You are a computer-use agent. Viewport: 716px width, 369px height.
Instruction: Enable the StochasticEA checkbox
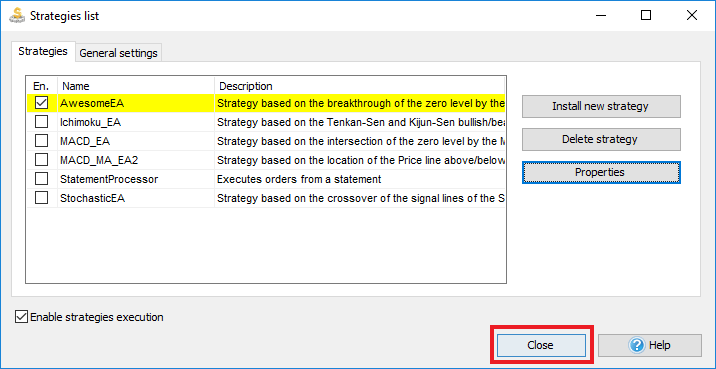(42, 198)
